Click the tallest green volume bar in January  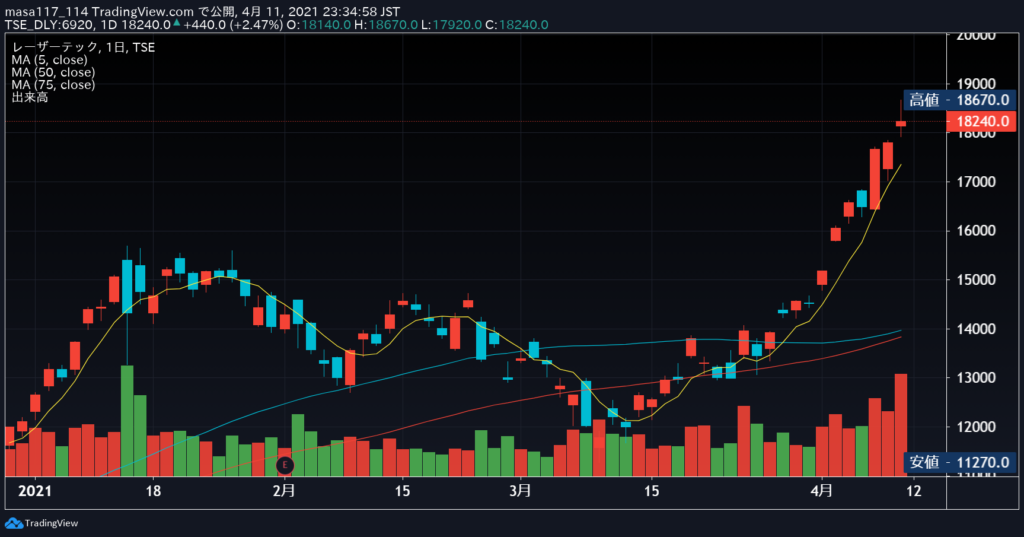point(127,421)
